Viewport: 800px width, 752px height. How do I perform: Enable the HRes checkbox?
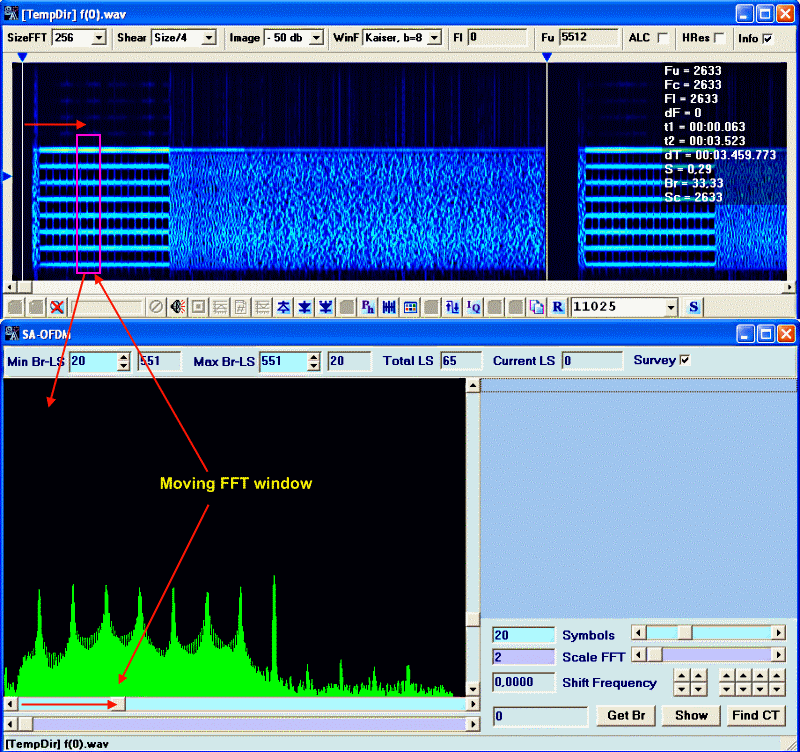pyautogui.click(x=719, y=38)
